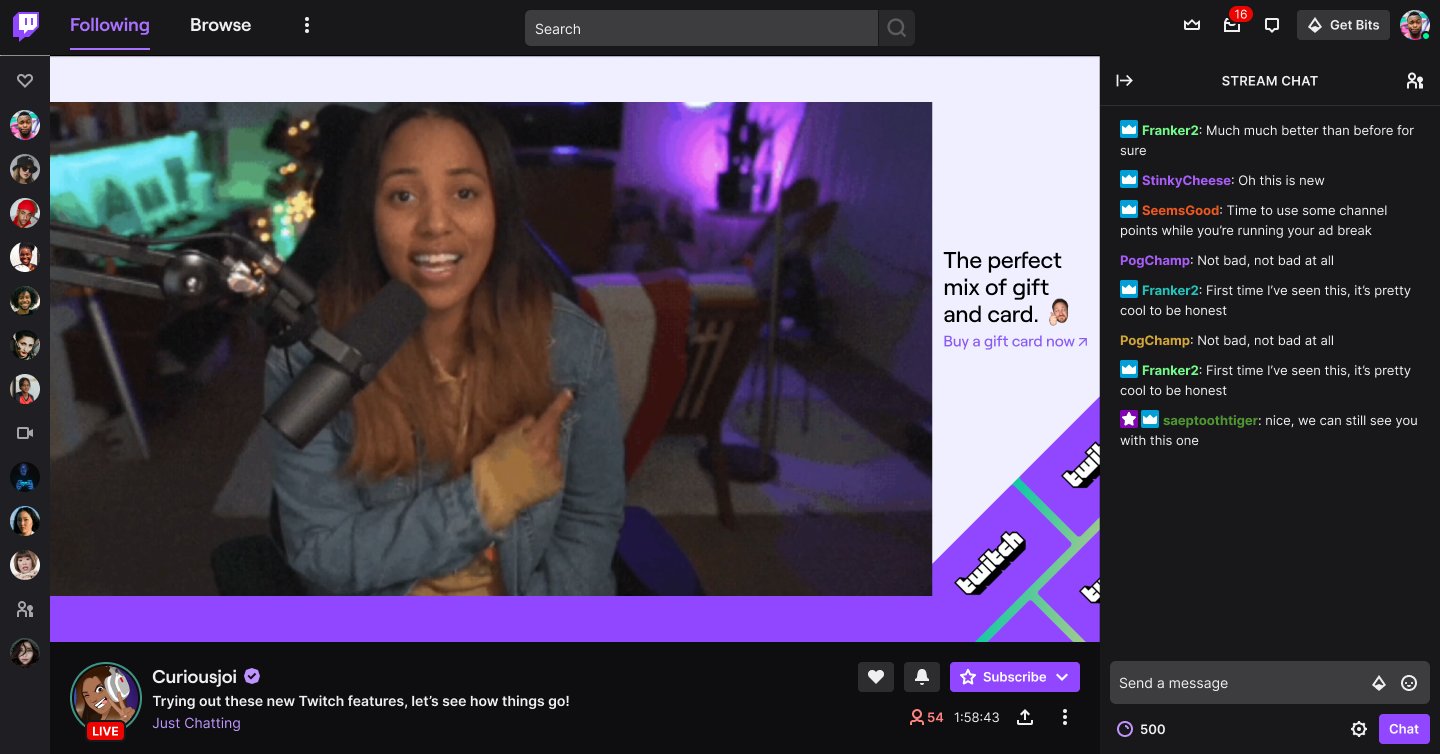Screen dimensions: 1440x754
Task: Toggle the notification bell button
Action: point(922,677)
